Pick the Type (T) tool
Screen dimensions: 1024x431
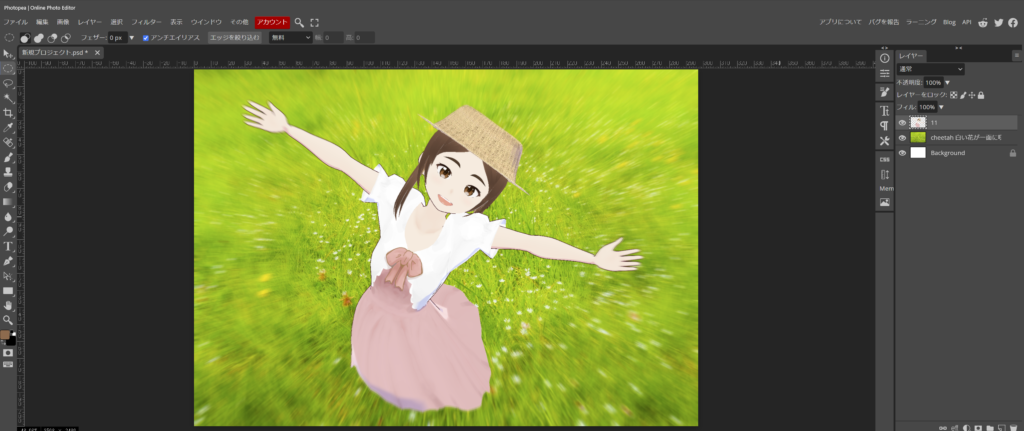[8, 245]
